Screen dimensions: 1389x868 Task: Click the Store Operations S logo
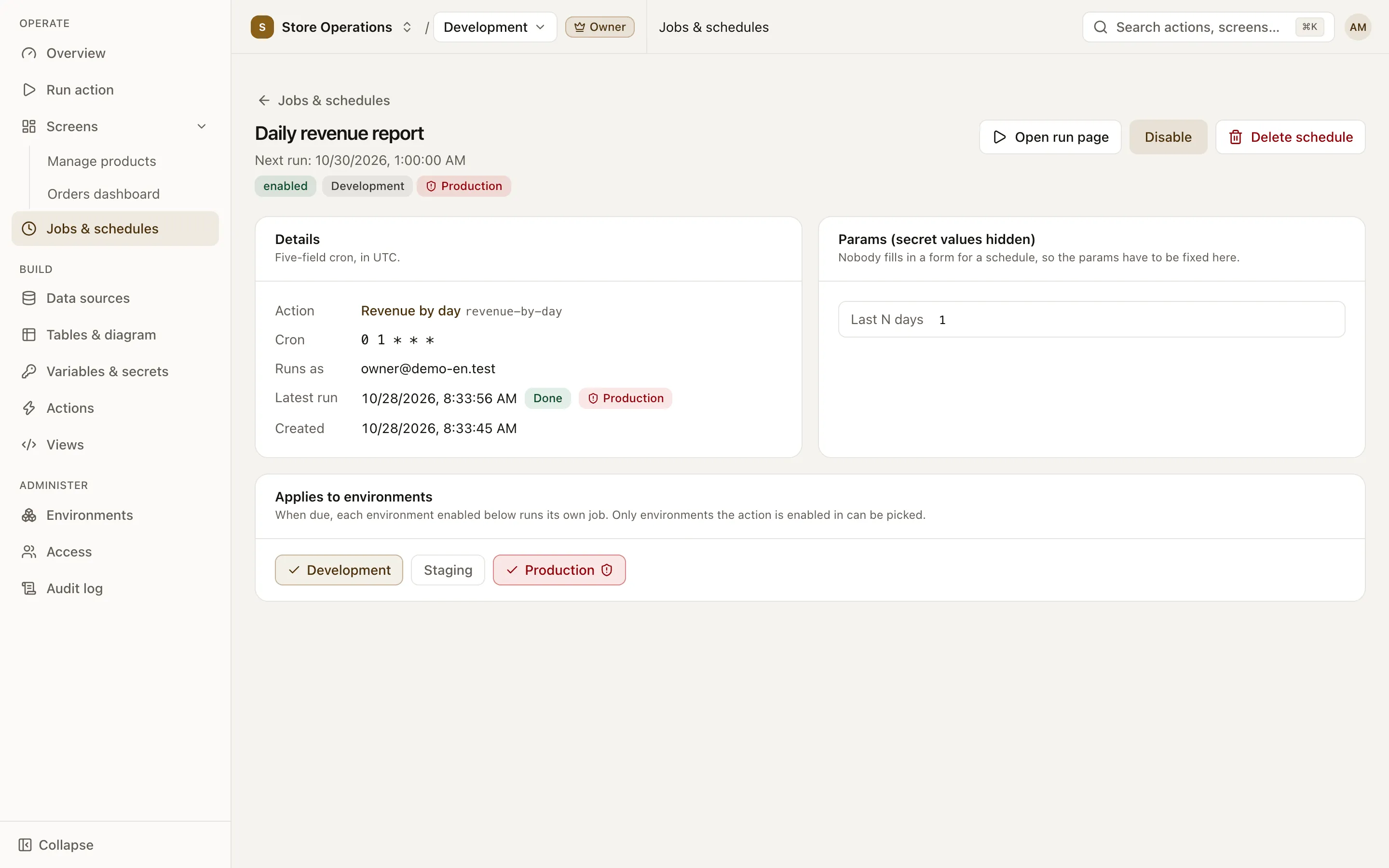pyautogui.click(x=262, y=27)
